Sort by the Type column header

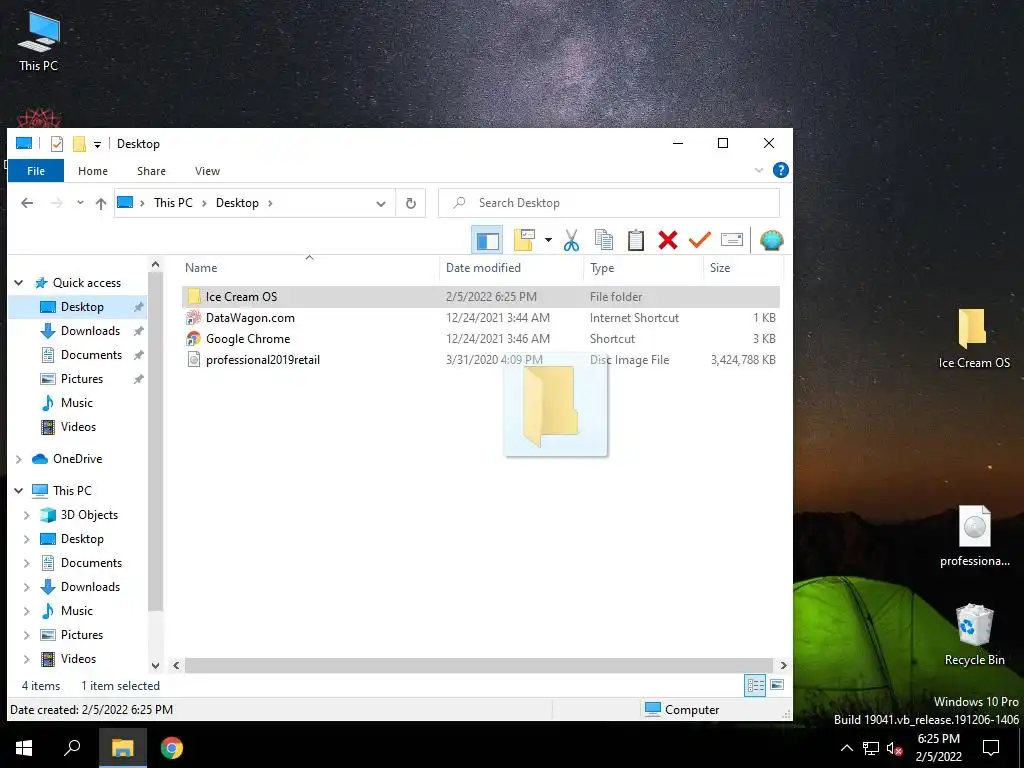tap(643, 268)
